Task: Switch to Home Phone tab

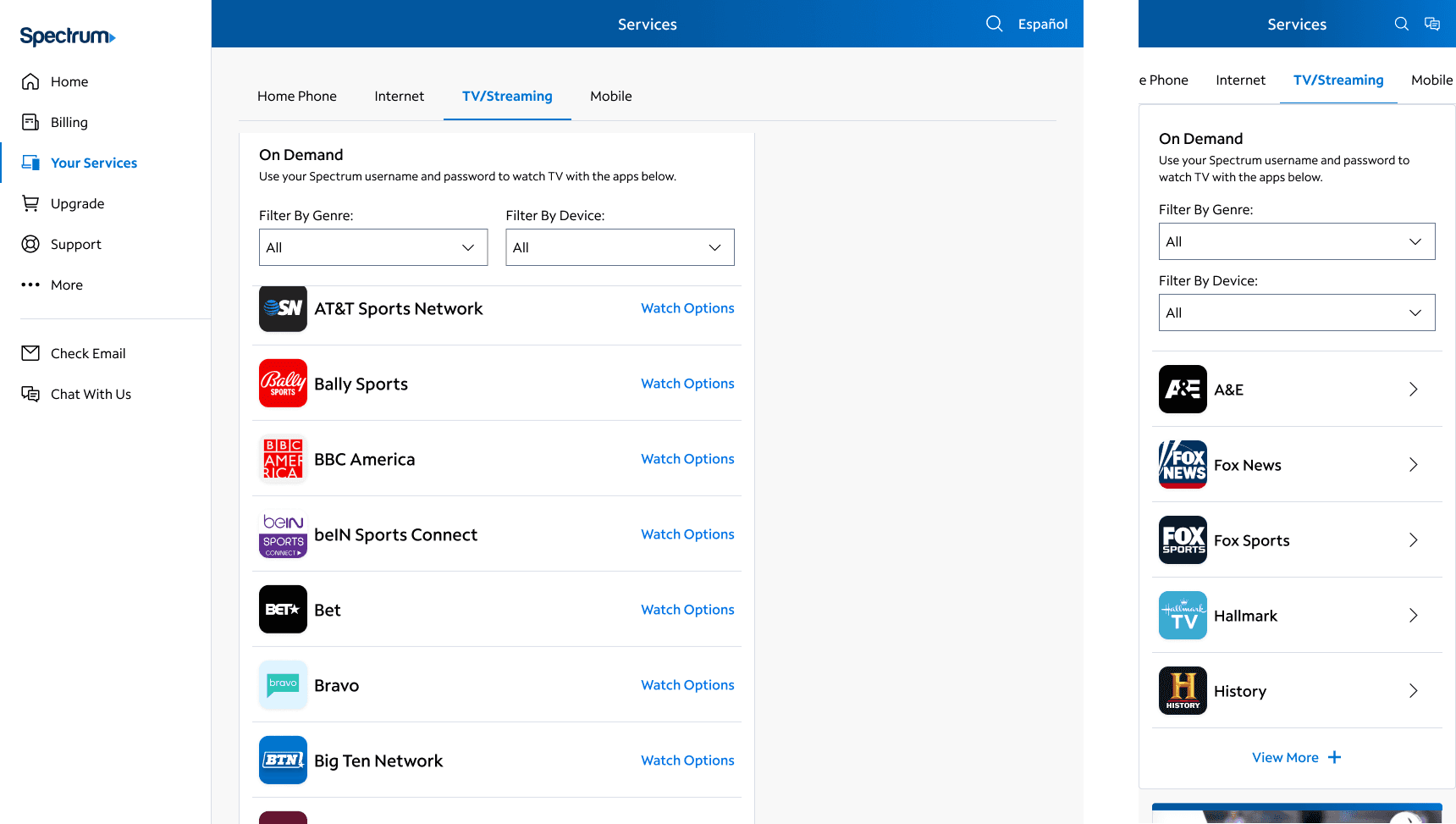Action: (297, 96)
